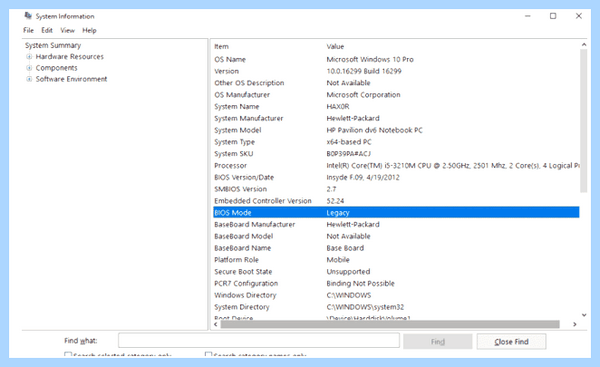Click the HP Pavilion dv6 Notebook PC value

point(375,130)
